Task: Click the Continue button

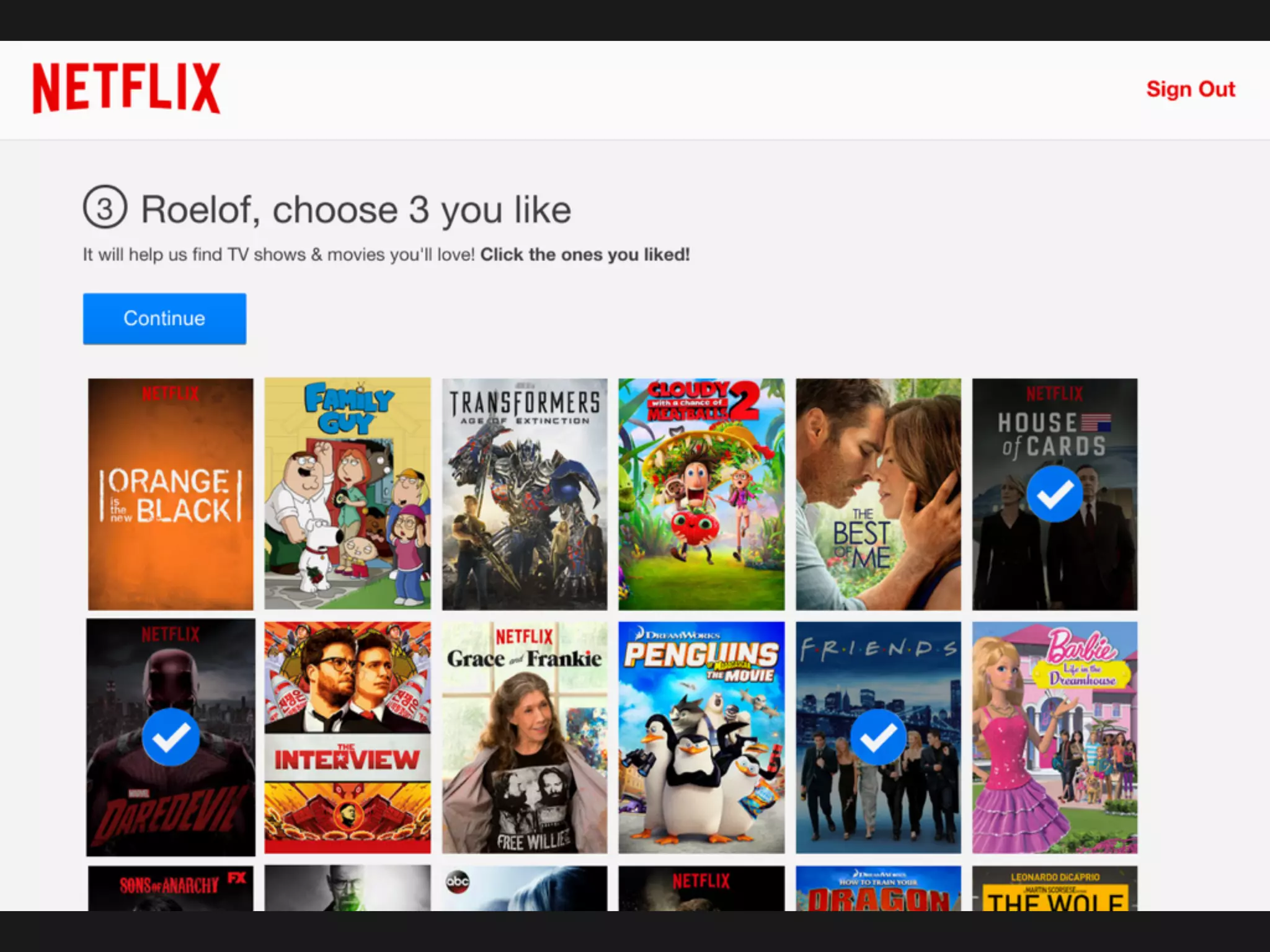Action: (x=164, y=319)
